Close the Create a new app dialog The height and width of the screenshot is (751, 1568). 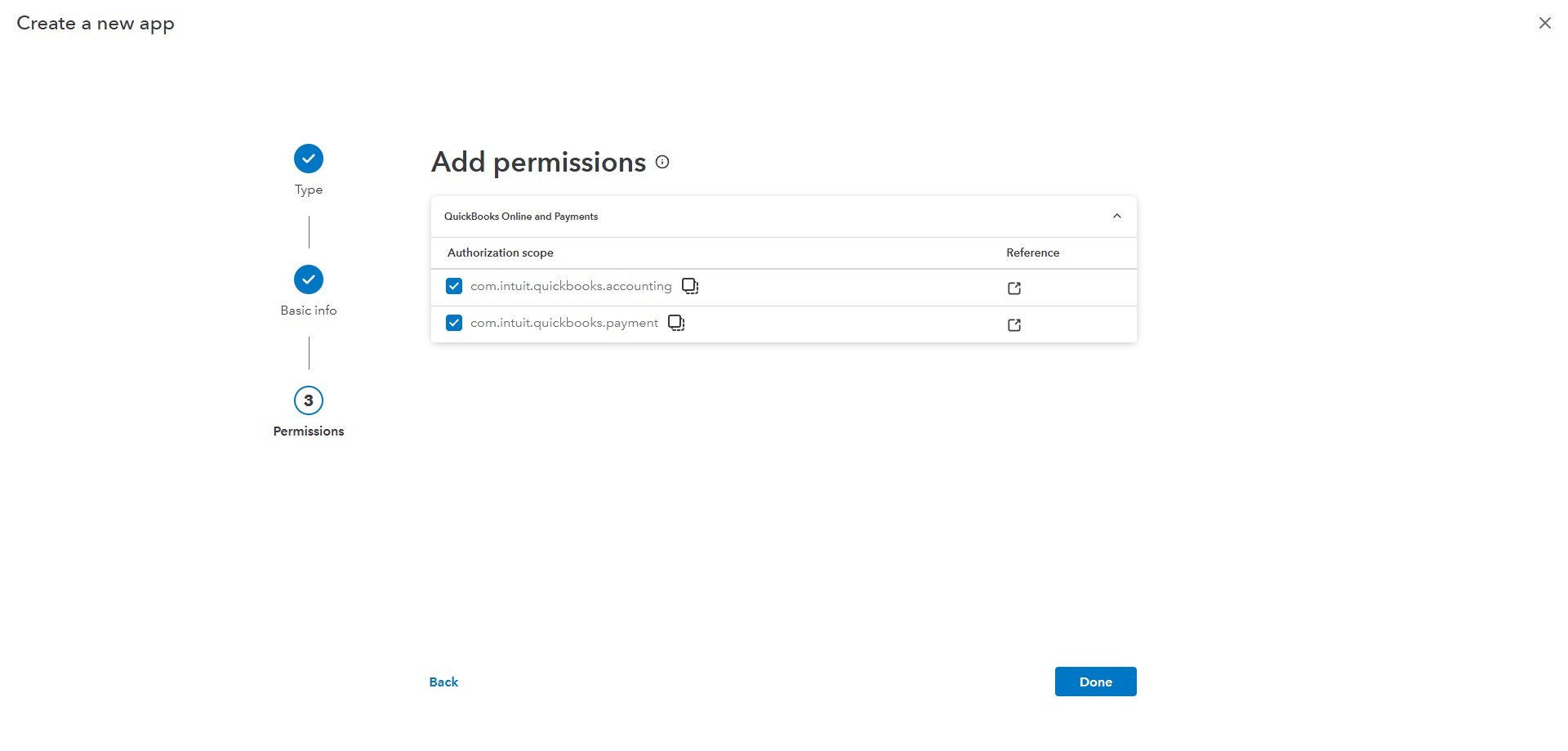(1544, 23)
